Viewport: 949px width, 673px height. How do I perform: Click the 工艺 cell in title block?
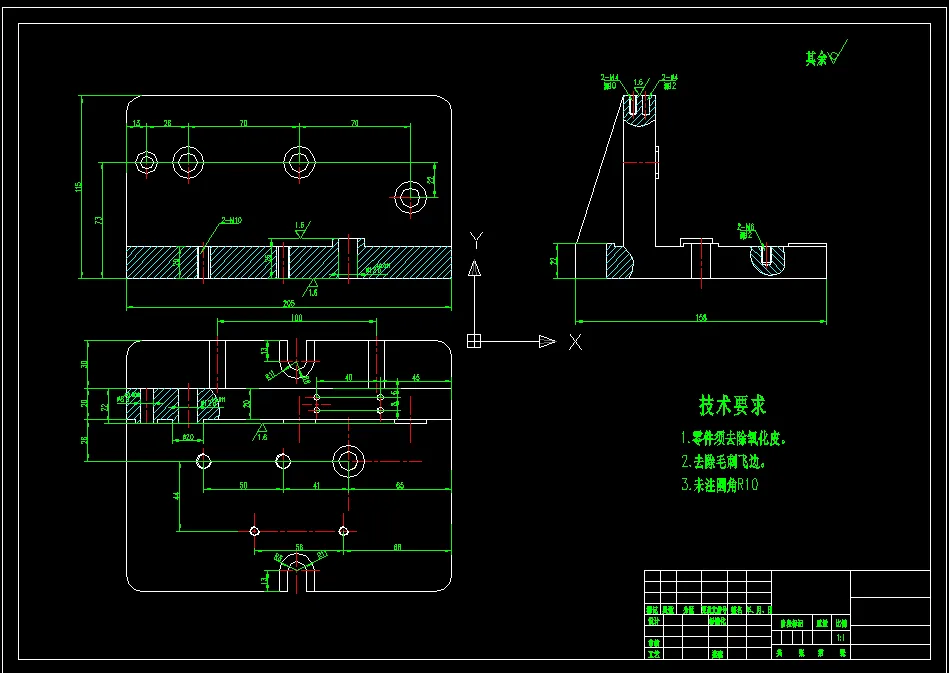click(653, 654)
